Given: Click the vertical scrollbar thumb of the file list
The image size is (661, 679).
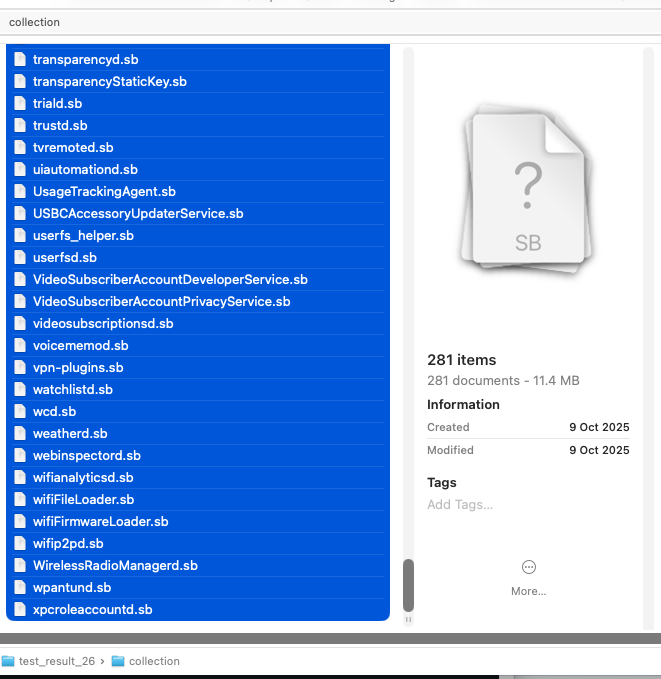Looking at the screenshot, I should pos(408,584).
